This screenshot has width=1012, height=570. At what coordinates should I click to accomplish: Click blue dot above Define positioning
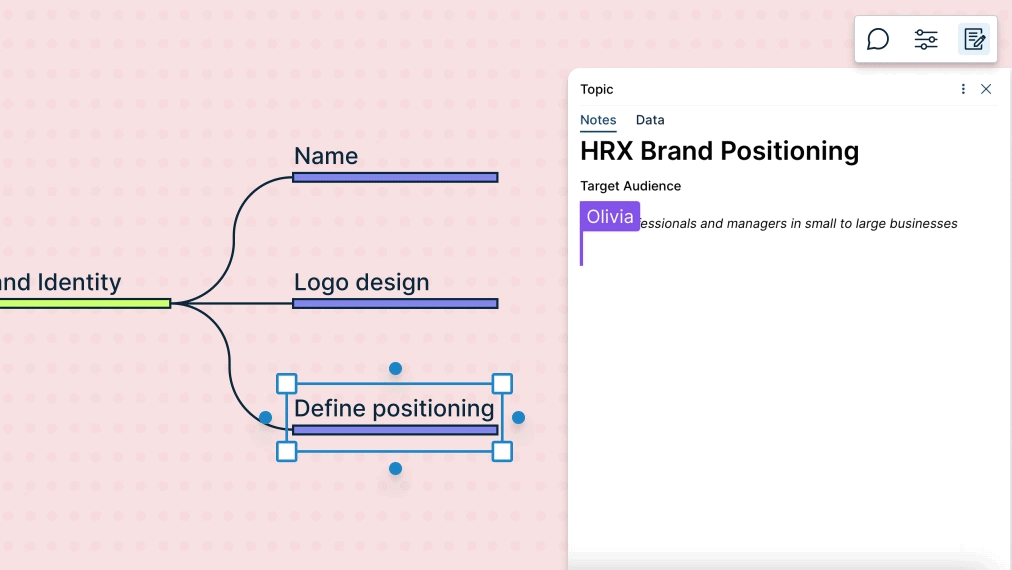click(x=395, y=369)
